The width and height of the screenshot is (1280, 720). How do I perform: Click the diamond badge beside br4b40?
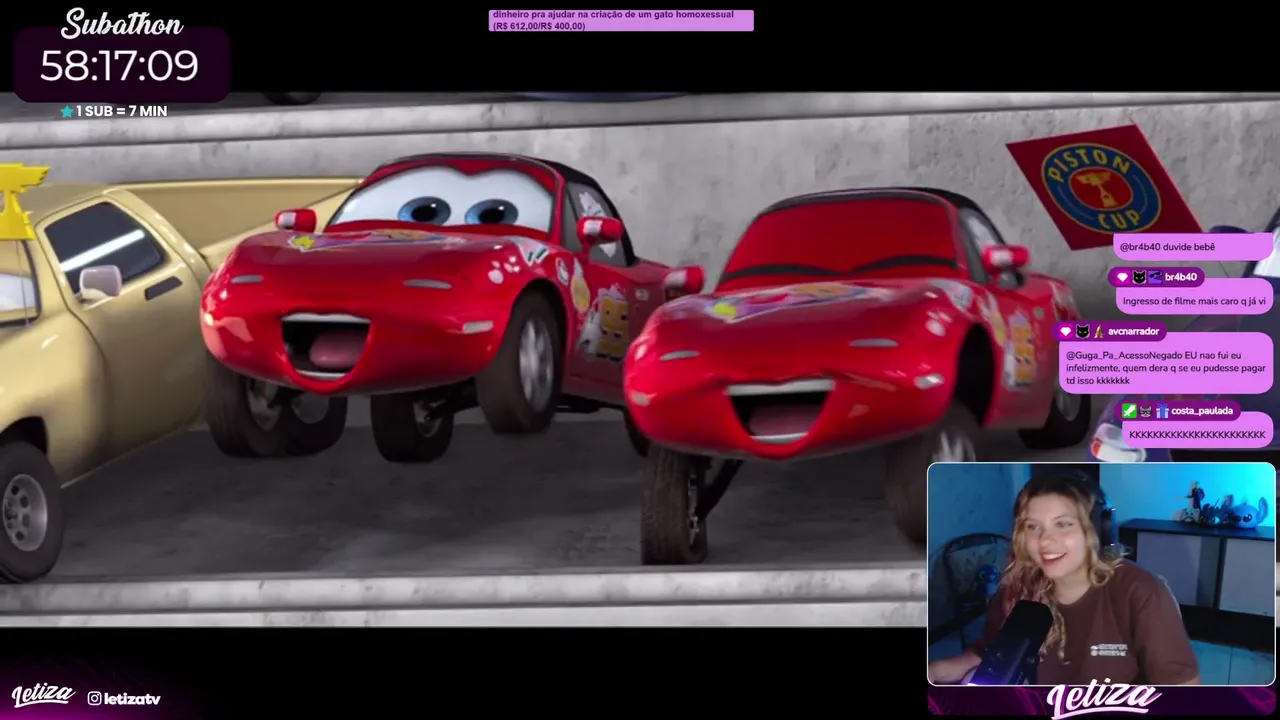pos(1122,277)
